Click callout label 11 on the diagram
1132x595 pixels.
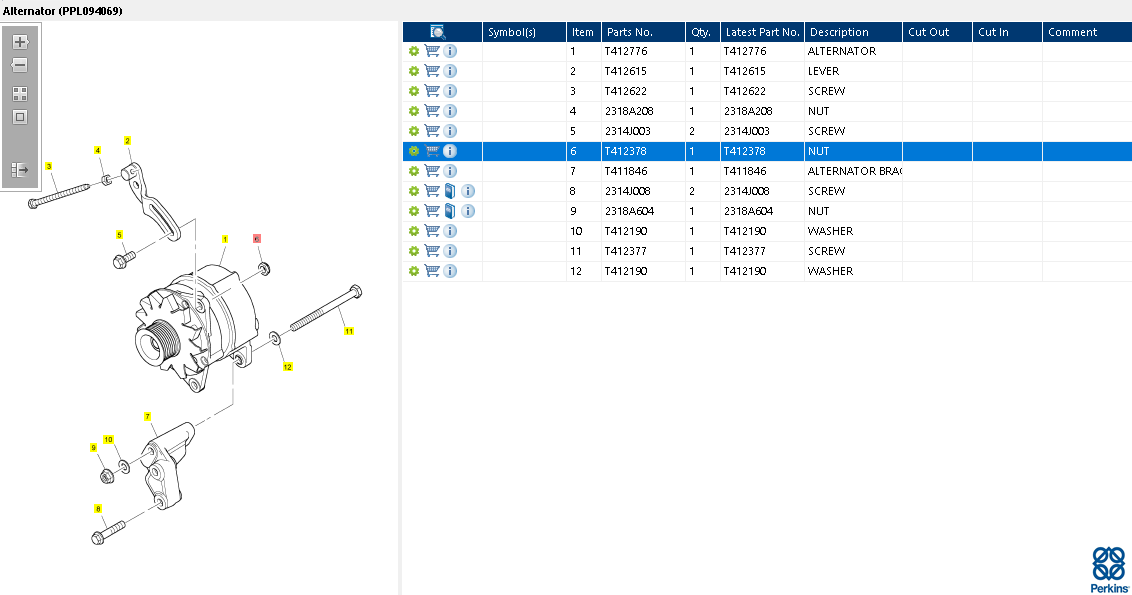point(349,331)
